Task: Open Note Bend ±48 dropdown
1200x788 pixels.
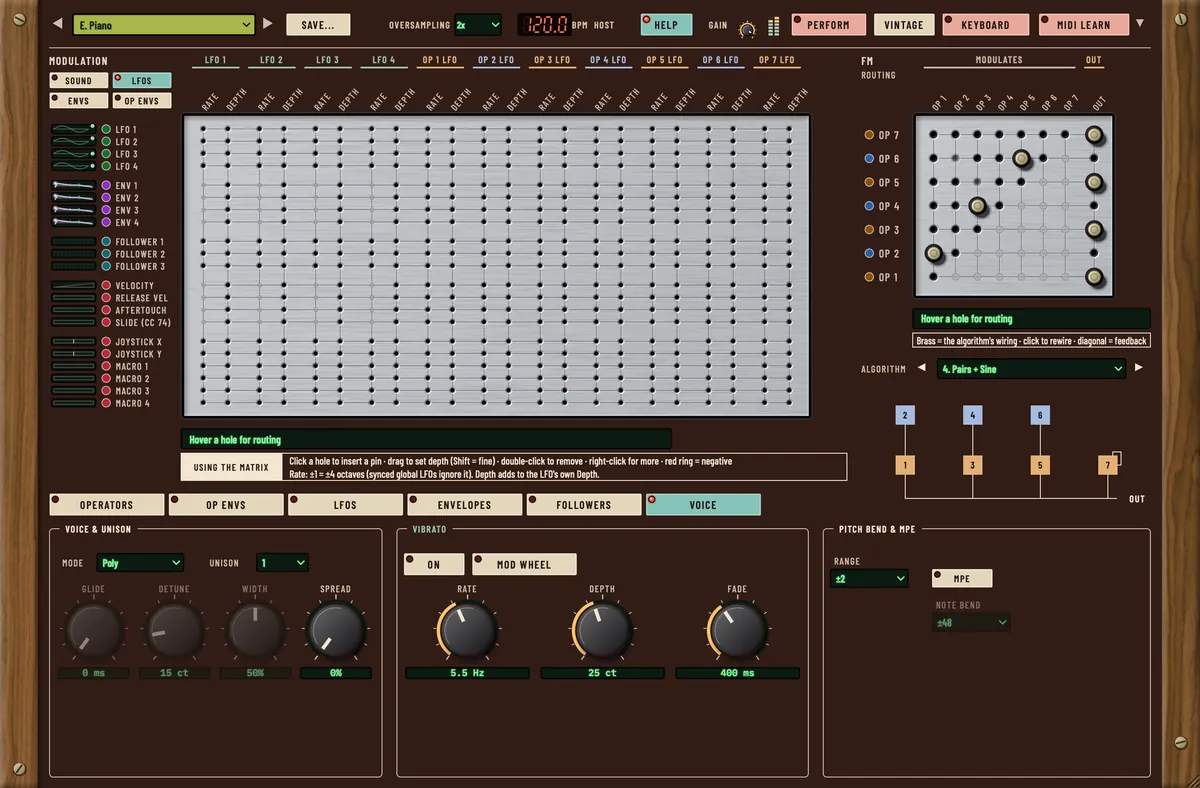Action: click(972, 622)
